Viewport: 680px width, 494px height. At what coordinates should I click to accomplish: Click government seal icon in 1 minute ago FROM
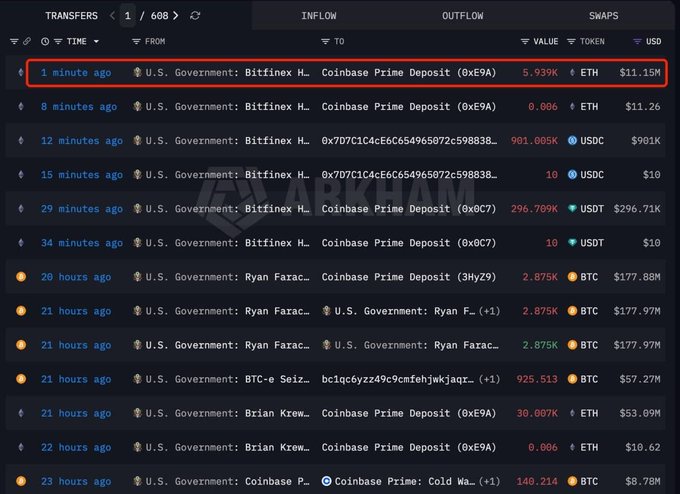pyautogui.click(x=137, y=72)
